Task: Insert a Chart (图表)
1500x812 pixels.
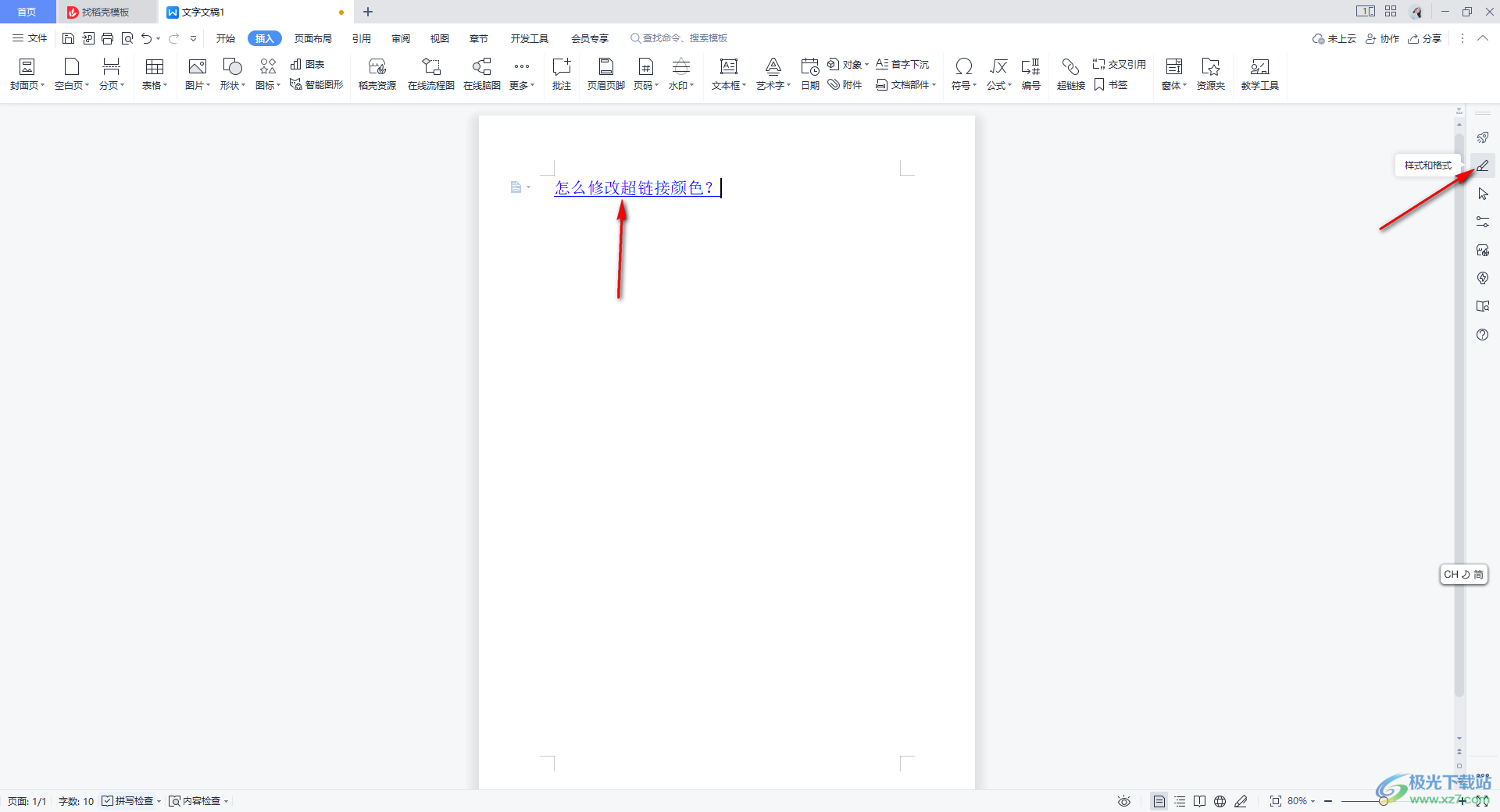Action: coord(307,64)
